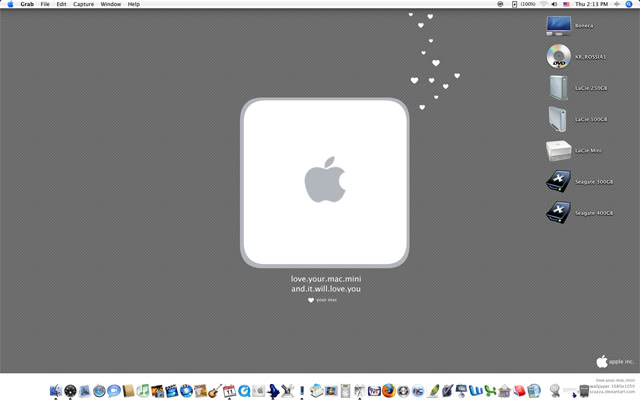The image size is (640, 400).
Task: Open the Apple menu
Action: (10, 4)
